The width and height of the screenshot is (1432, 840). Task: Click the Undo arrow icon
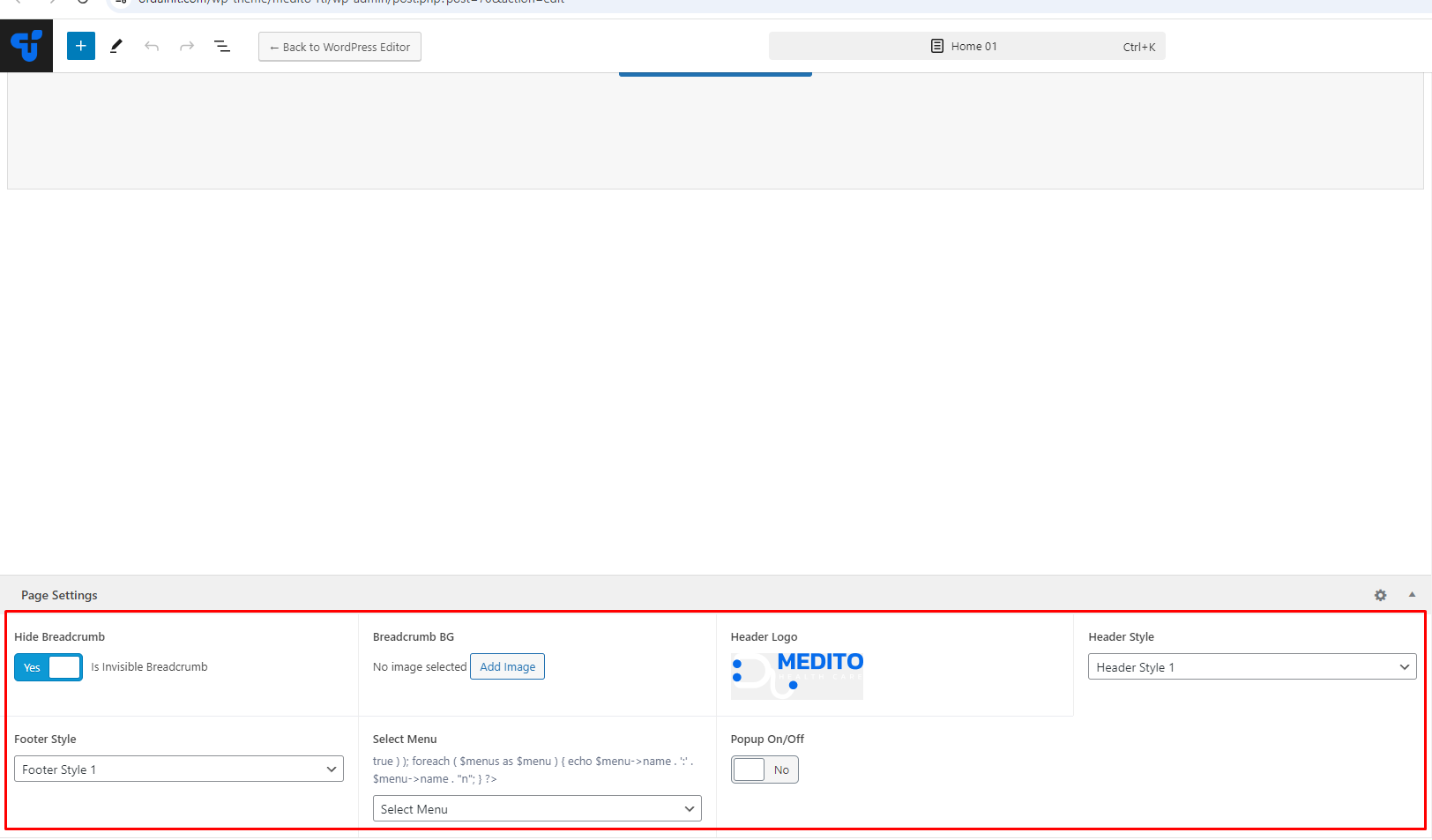tap(152, 46)
